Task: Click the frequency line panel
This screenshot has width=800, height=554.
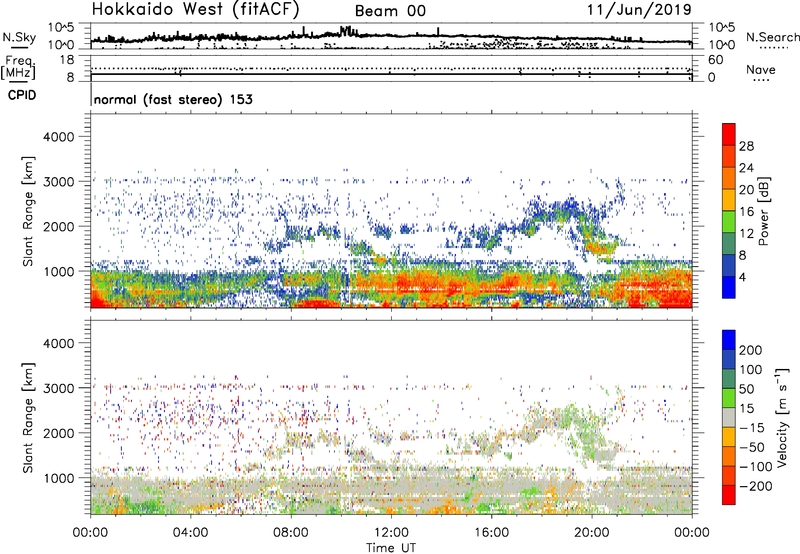Action: pyautogui.click(x=391, y=68)
